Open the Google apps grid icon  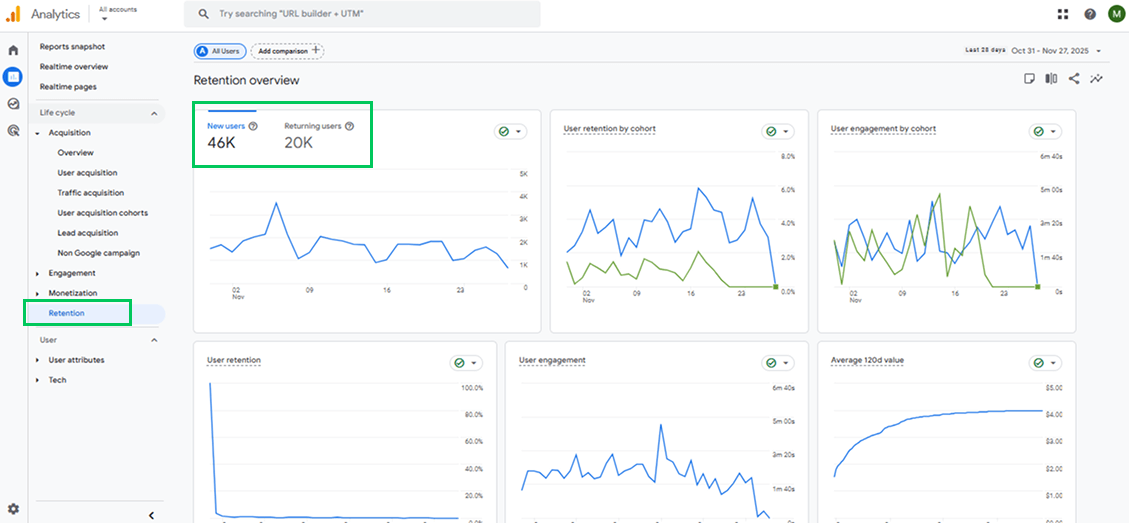(1062, 14)
